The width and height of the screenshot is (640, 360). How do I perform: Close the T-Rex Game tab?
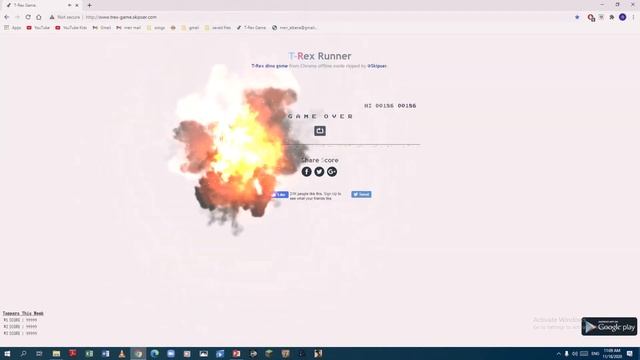tap(76, 5)
